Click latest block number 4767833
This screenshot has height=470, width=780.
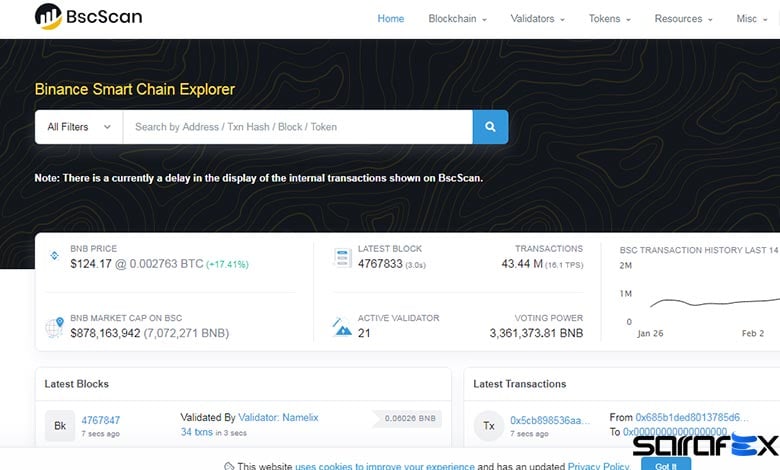(380, 264)
